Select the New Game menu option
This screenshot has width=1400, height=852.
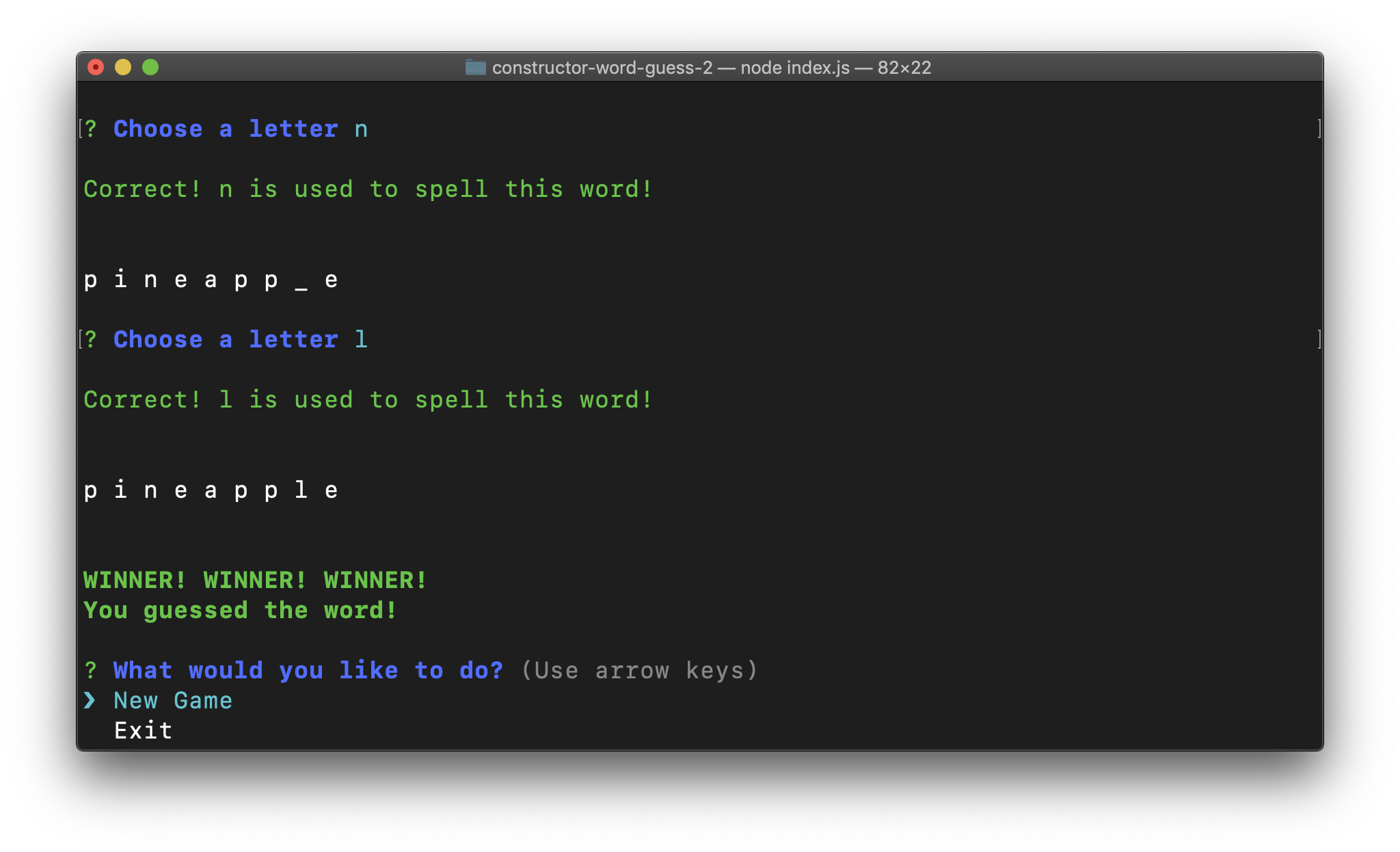[x=173, y=700]
